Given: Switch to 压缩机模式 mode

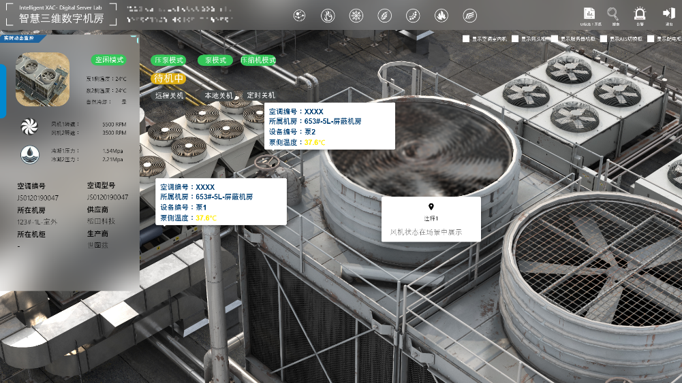Looking at the screenshot, I should 258,60.
